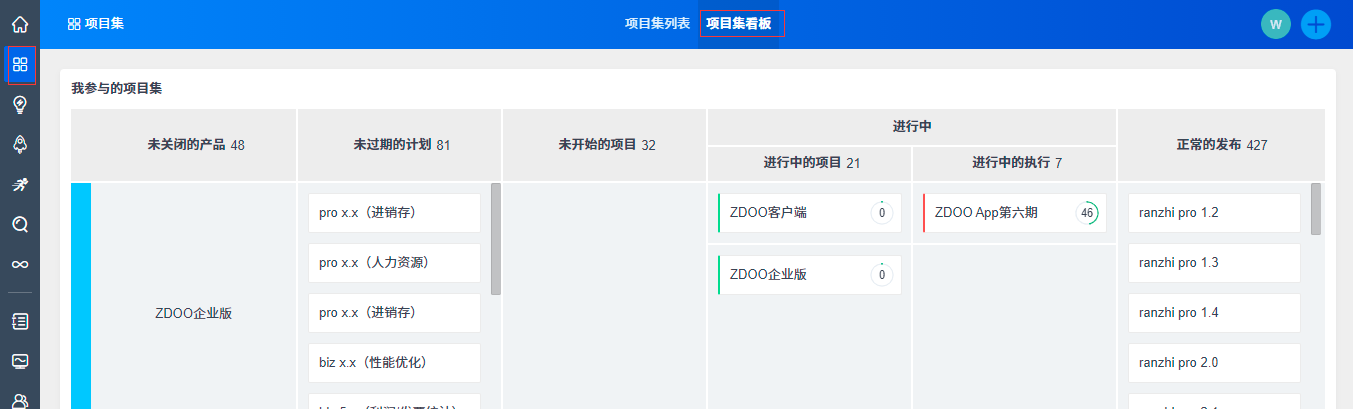
Task: Open plan card biz x.x（性能优化）
Action: pos(394,363)
